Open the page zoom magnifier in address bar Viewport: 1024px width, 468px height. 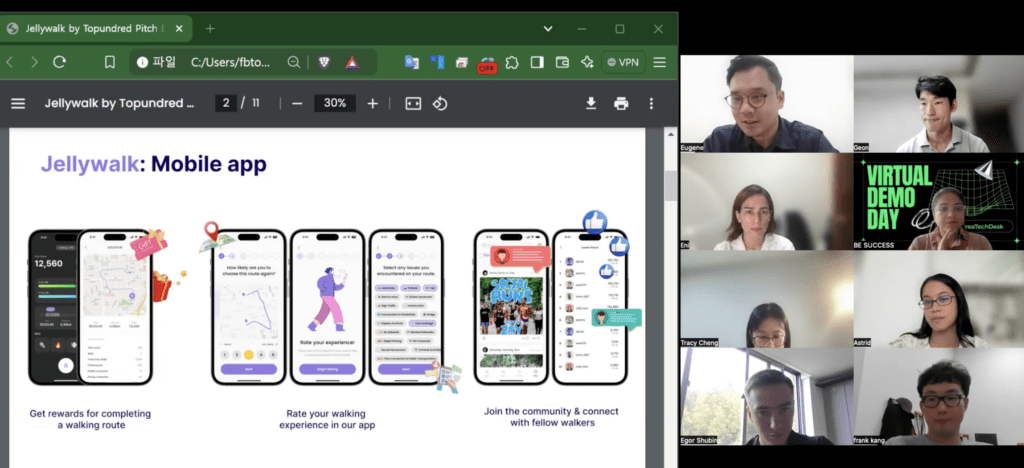point(294,62)
